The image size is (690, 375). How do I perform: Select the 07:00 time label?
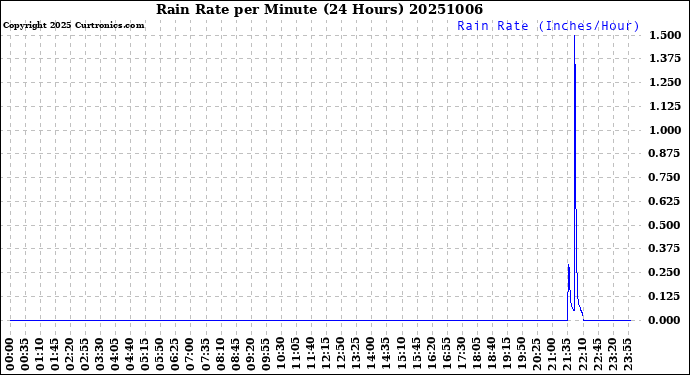[x=191, y=355]
